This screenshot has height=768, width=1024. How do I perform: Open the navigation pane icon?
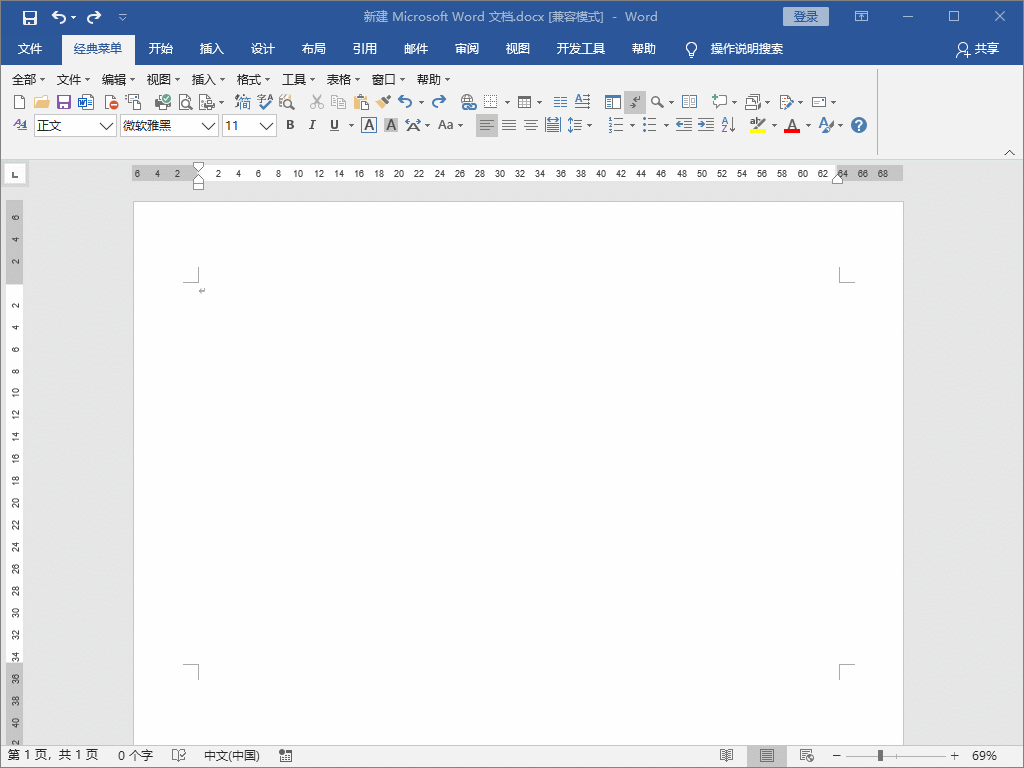pos(613,102)
